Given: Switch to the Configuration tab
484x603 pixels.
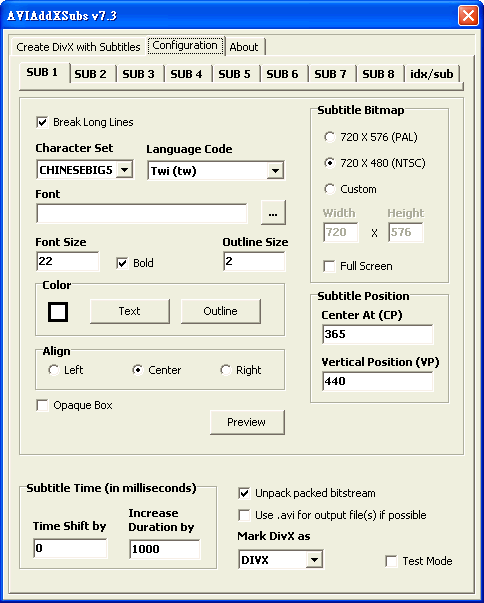Looking at the screenshot, I should (185, 46).
